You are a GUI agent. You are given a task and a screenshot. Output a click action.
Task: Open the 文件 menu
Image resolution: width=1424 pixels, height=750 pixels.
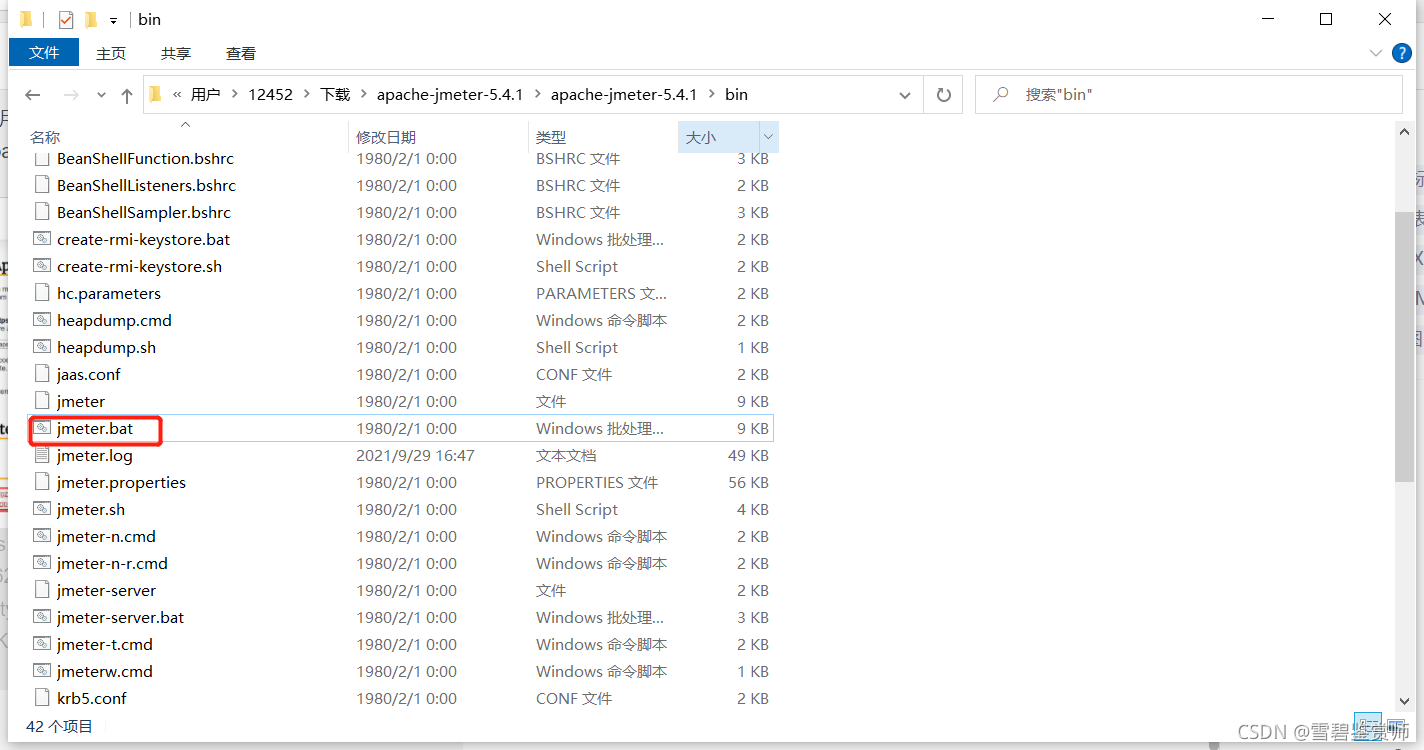point(44,53)
